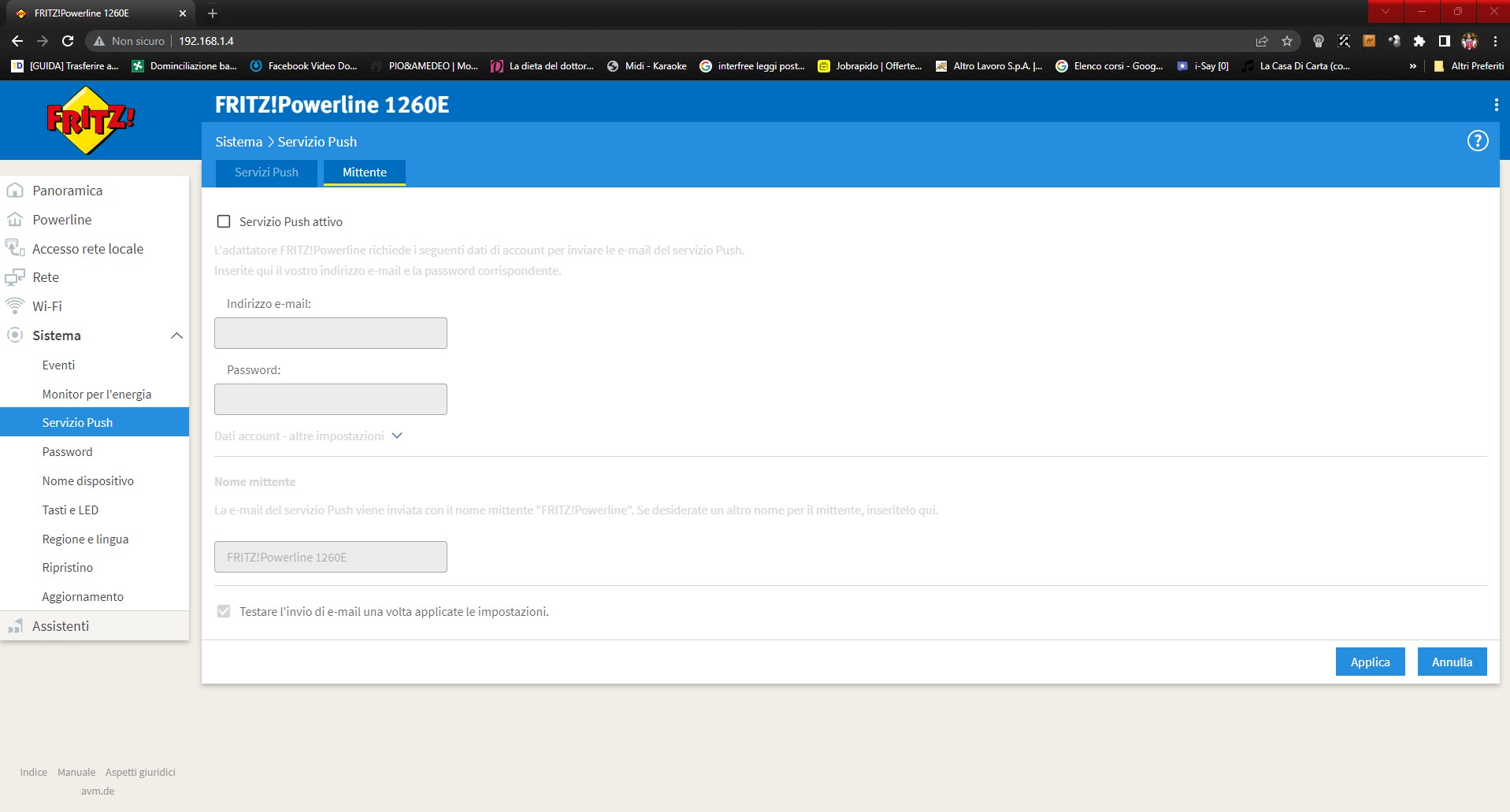1510x812 pixels.
Task: Switch to the Servizi Push tab
Action: click(x=266, y=172)
